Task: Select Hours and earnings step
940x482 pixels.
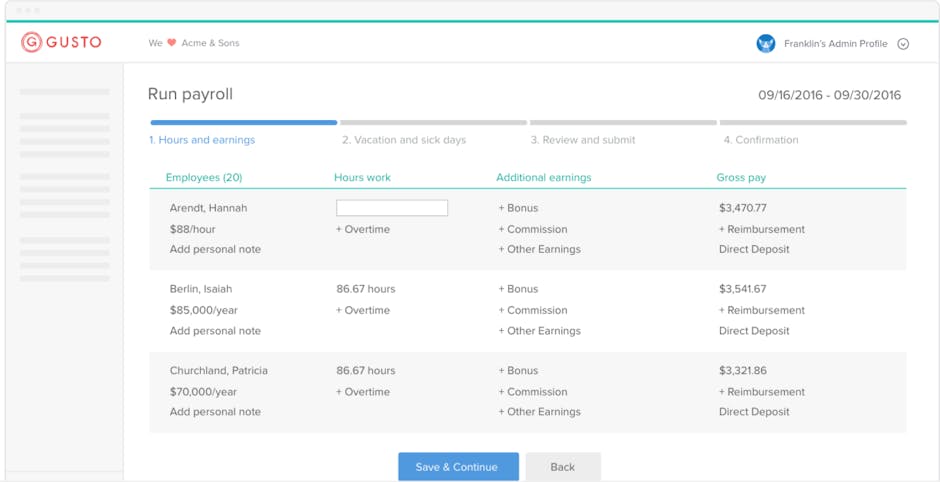Action: tap(202, 140)
